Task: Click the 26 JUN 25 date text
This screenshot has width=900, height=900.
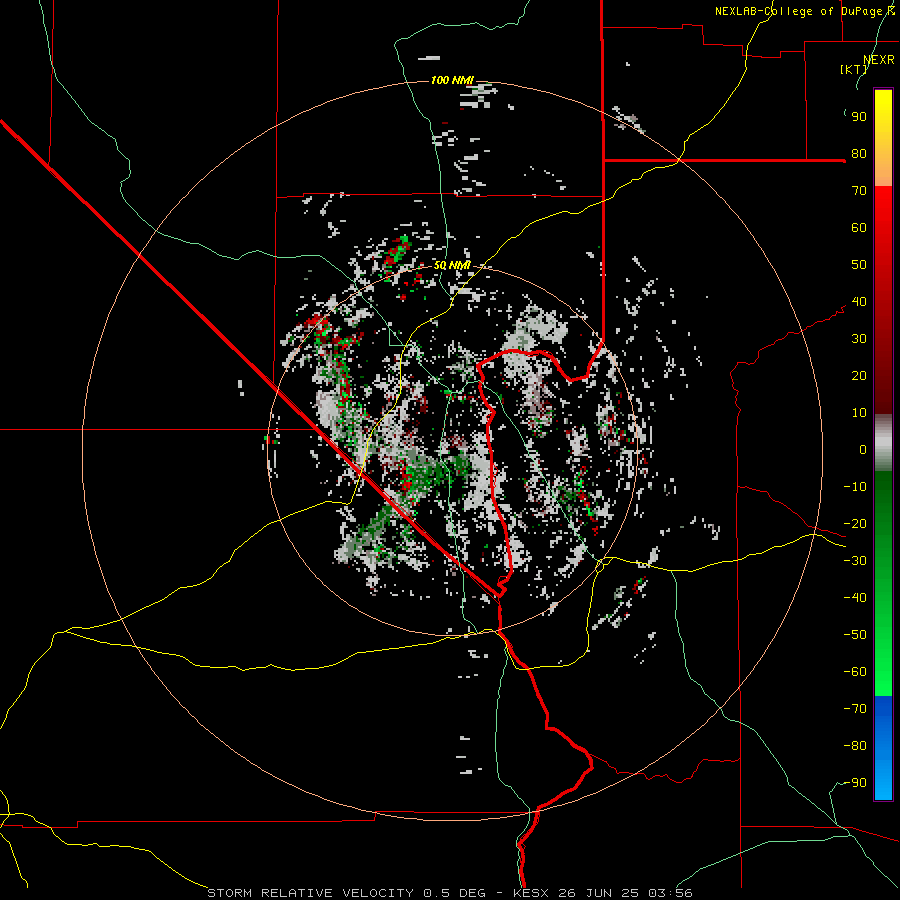Action: pyautogui.click(x=599, y=893)
